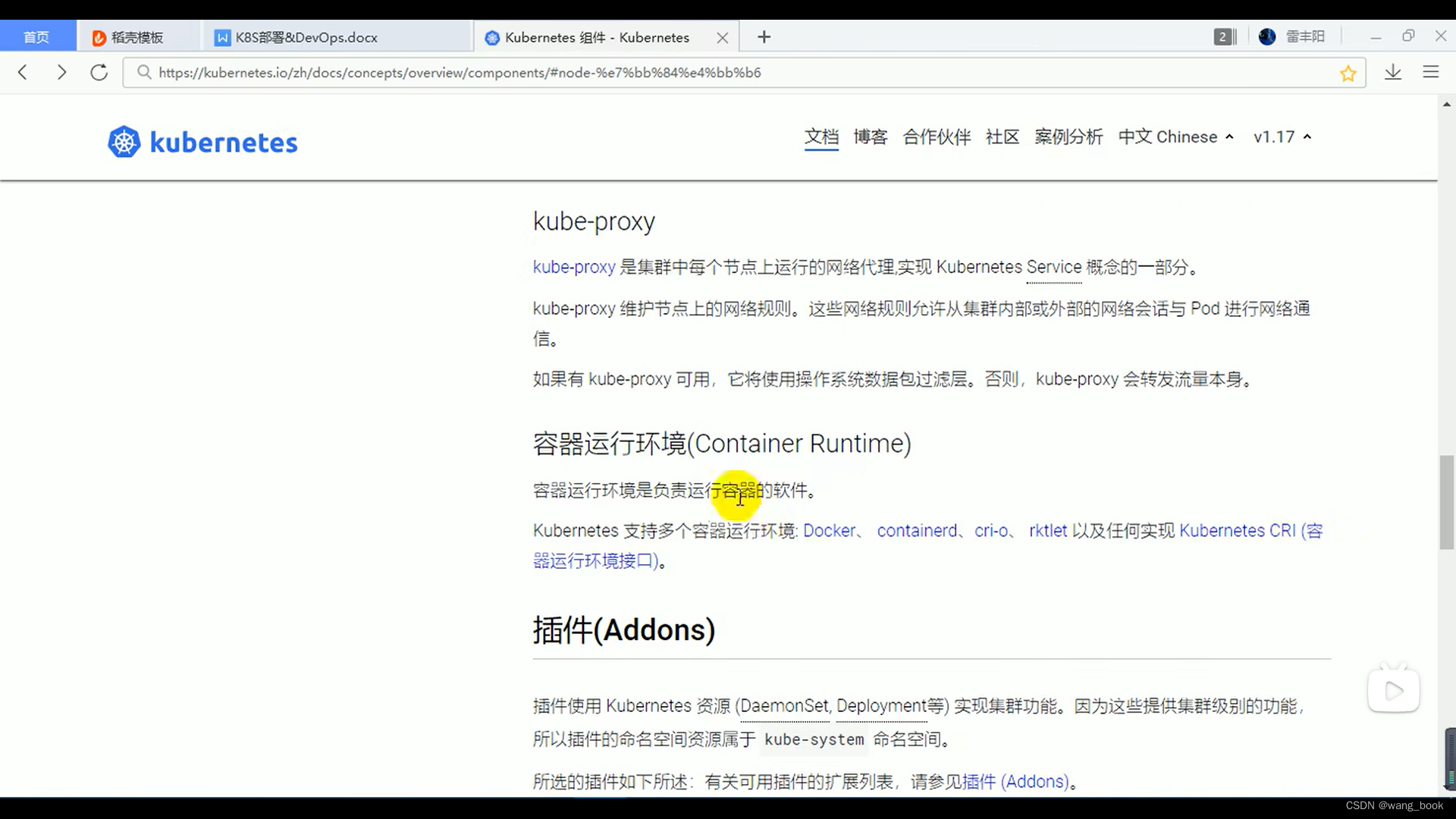Switch to the 稻壳模板 tab

click(138, 37)
